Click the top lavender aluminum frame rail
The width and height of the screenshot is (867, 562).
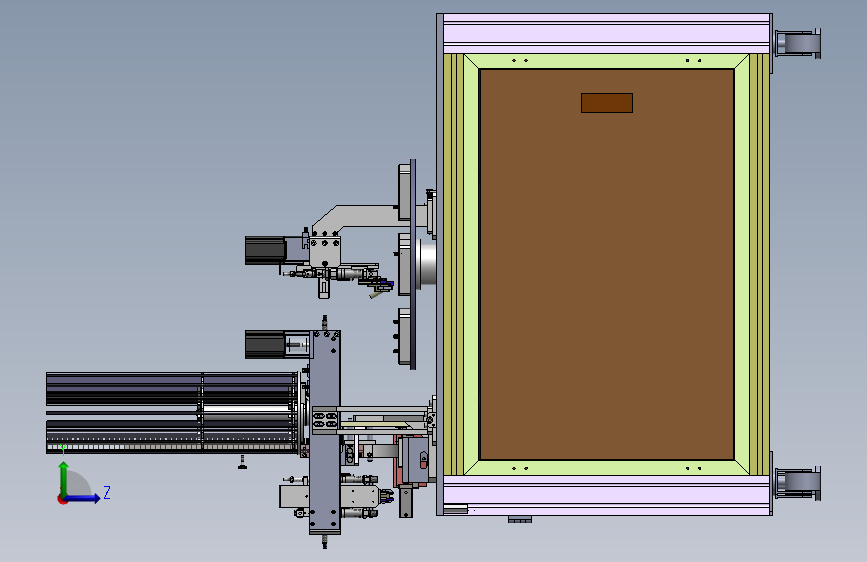click(x=607, y=33)
